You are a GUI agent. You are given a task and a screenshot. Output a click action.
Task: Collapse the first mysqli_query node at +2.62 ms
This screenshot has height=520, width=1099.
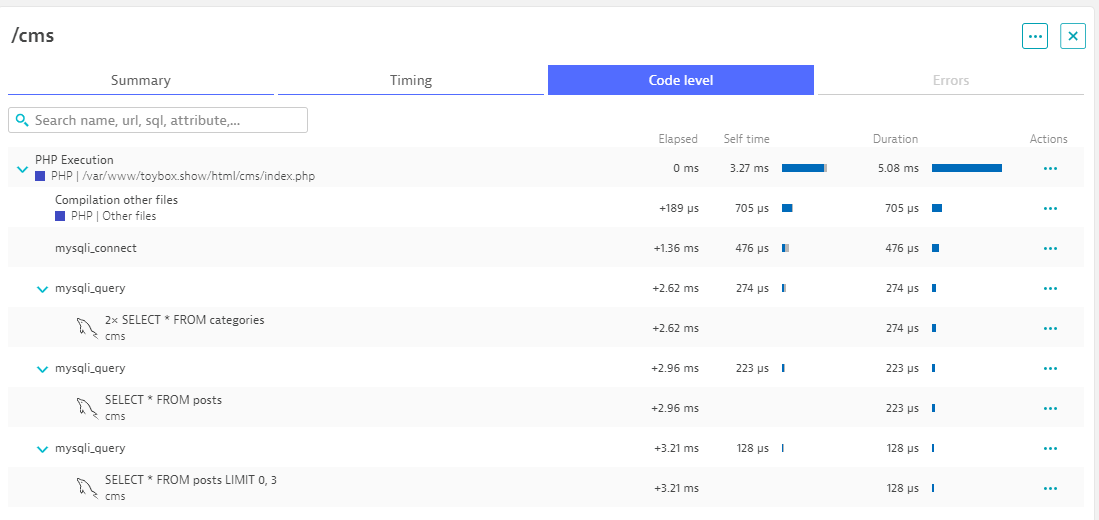(42, 289)
